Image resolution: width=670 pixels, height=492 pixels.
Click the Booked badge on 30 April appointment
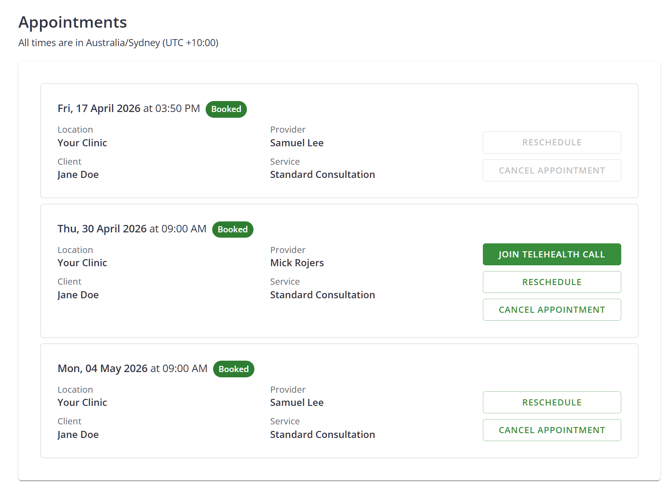point(232,229)
